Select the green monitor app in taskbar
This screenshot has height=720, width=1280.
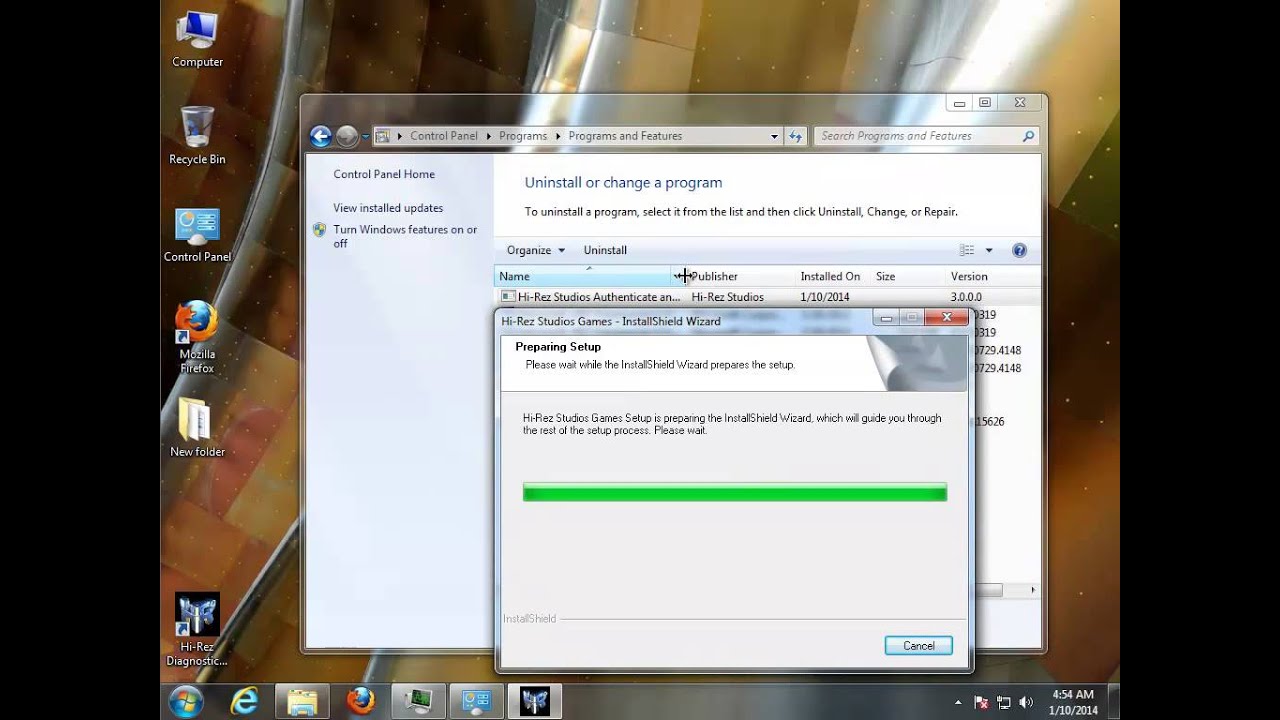pos(418,701)
